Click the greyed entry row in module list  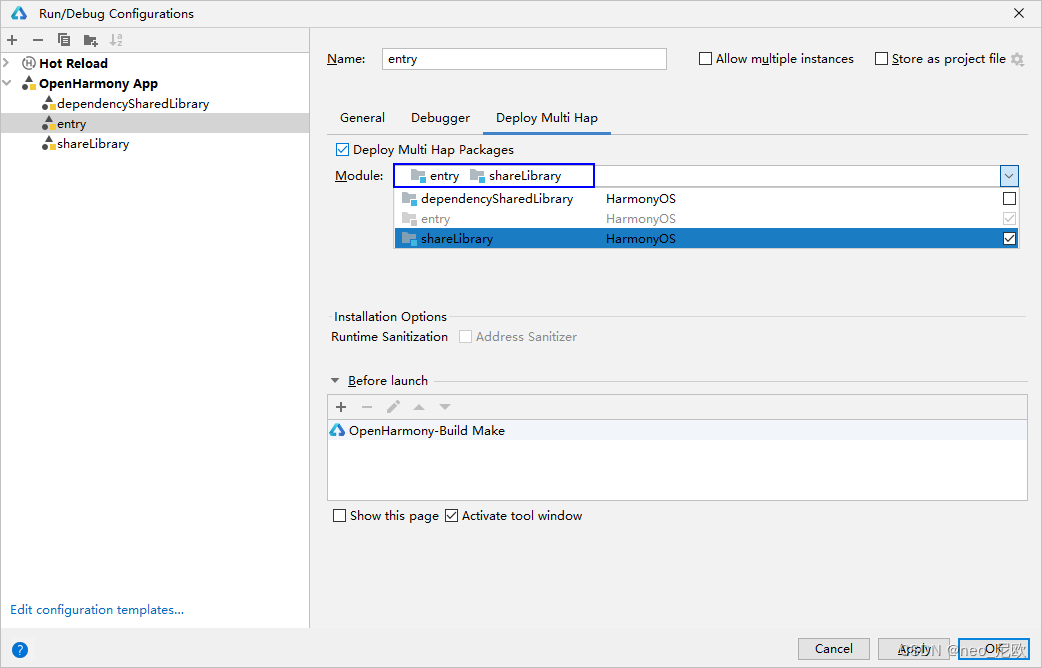pos(706,219)
